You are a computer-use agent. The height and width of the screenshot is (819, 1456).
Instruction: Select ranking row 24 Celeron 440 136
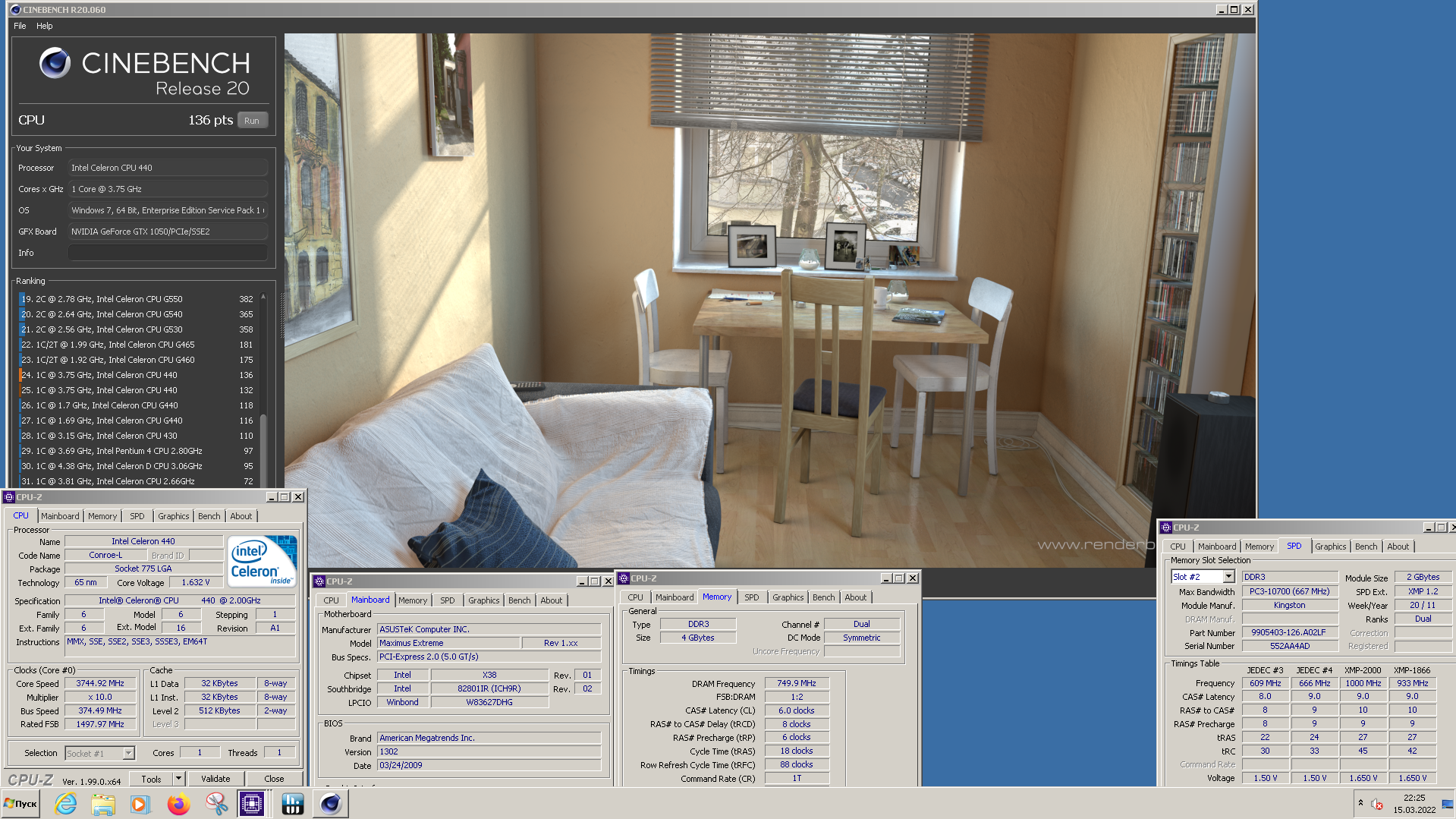coord(137,375)
